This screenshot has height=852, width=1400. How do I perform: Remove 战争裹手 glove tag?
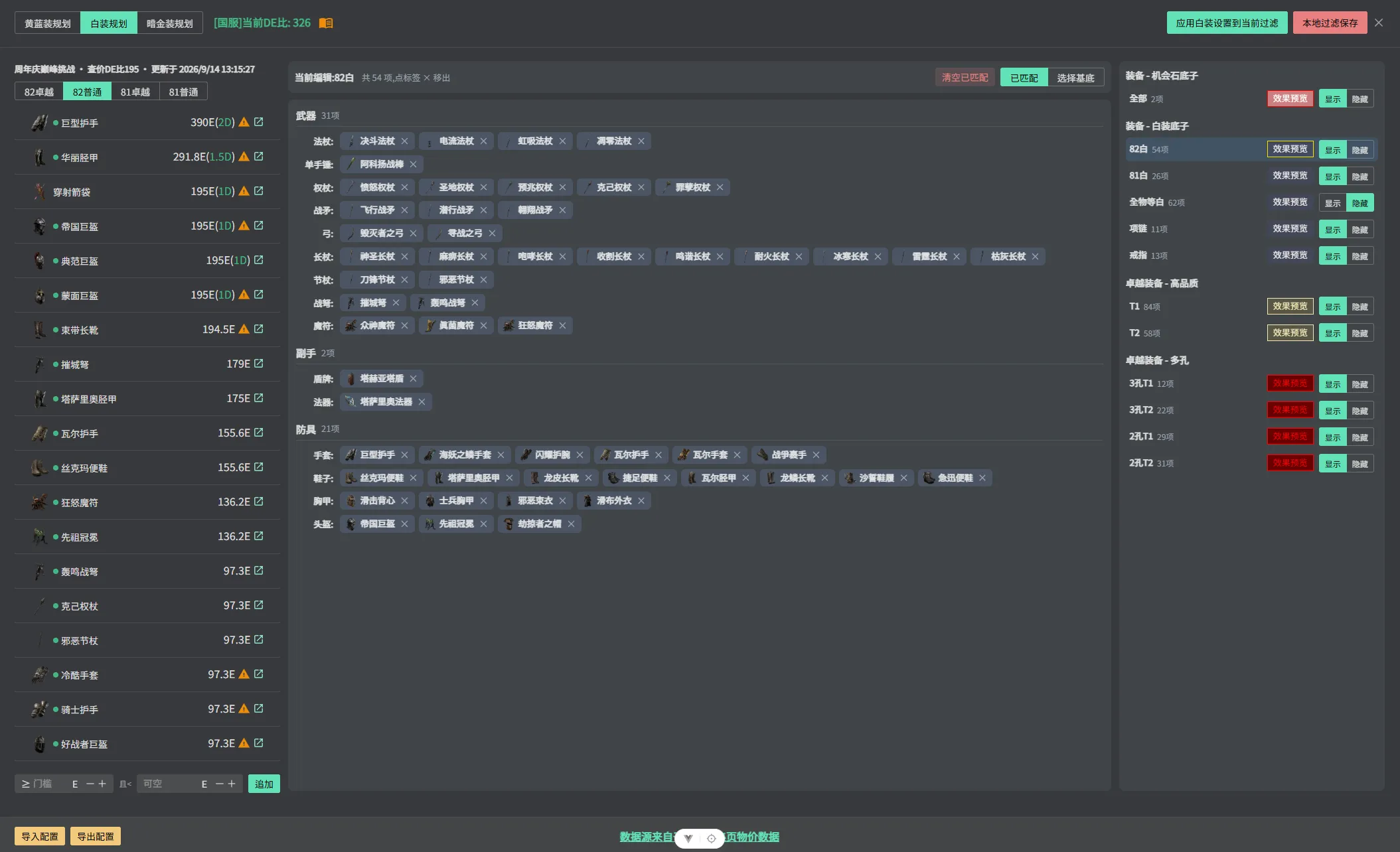816,455
